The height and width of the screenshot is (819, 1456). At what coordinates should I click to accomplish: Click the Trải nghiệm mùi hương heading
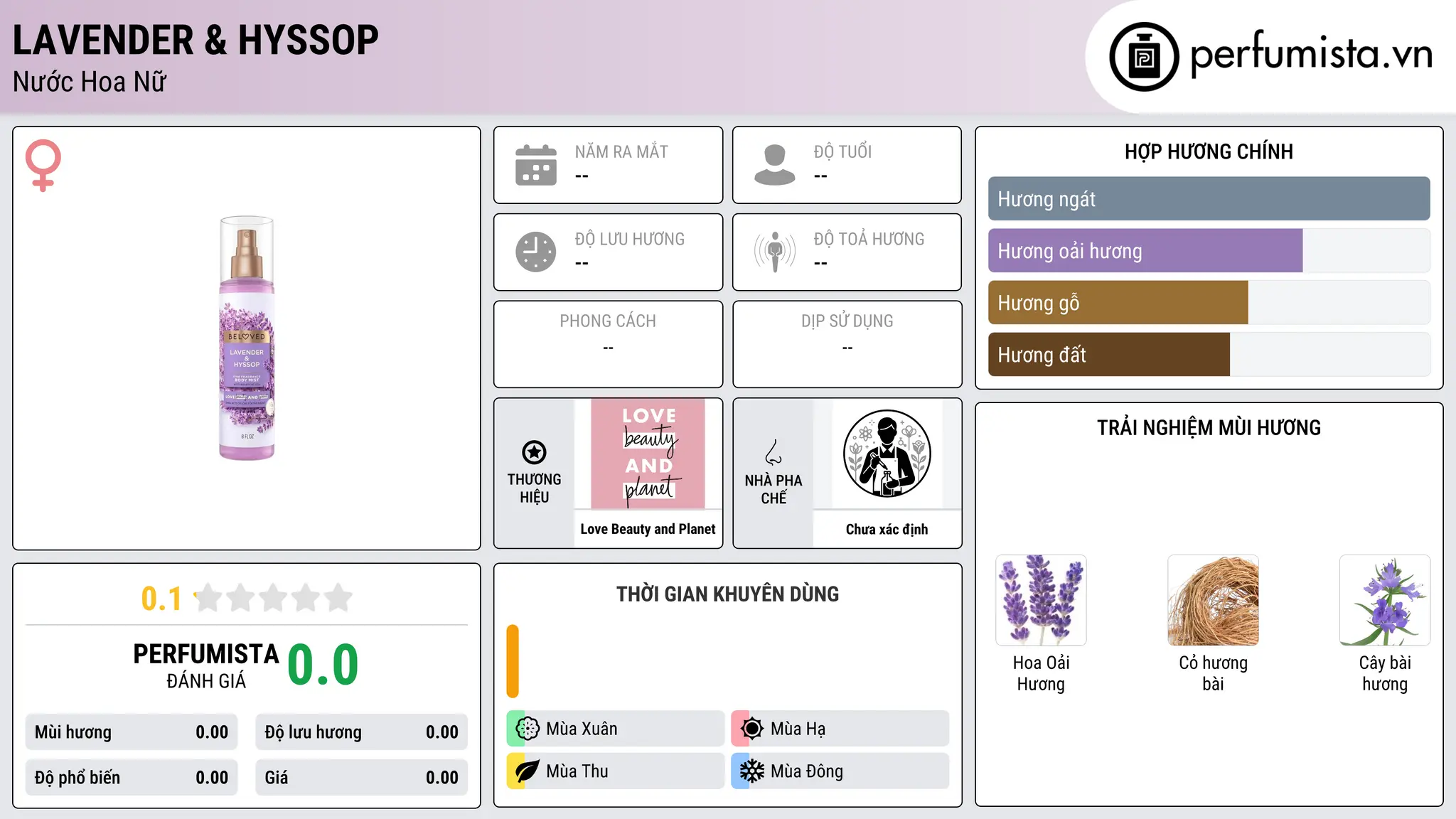[x=1209, y=427]
